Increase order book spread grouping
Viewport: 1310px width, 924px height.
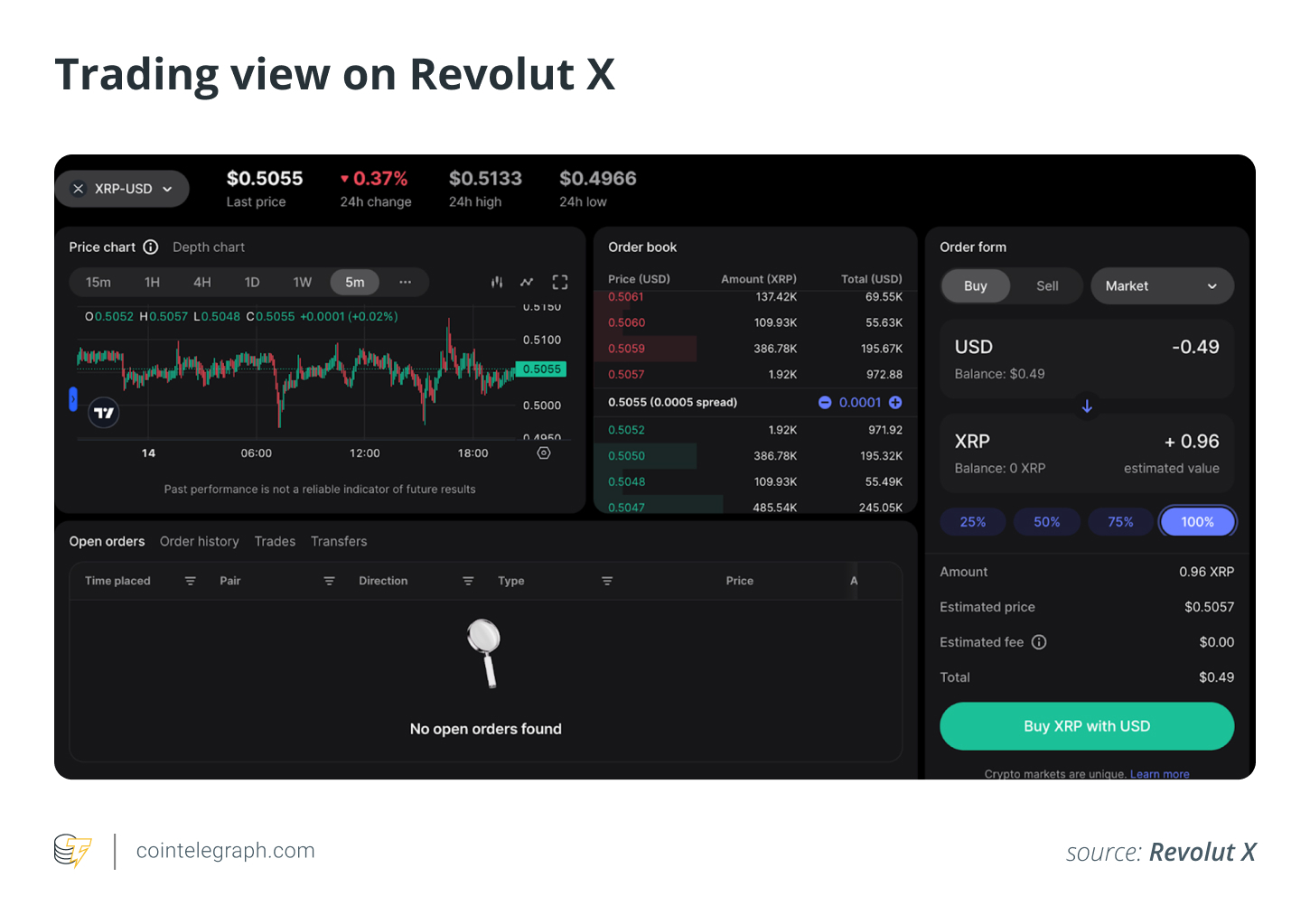[x=895, y=402]
